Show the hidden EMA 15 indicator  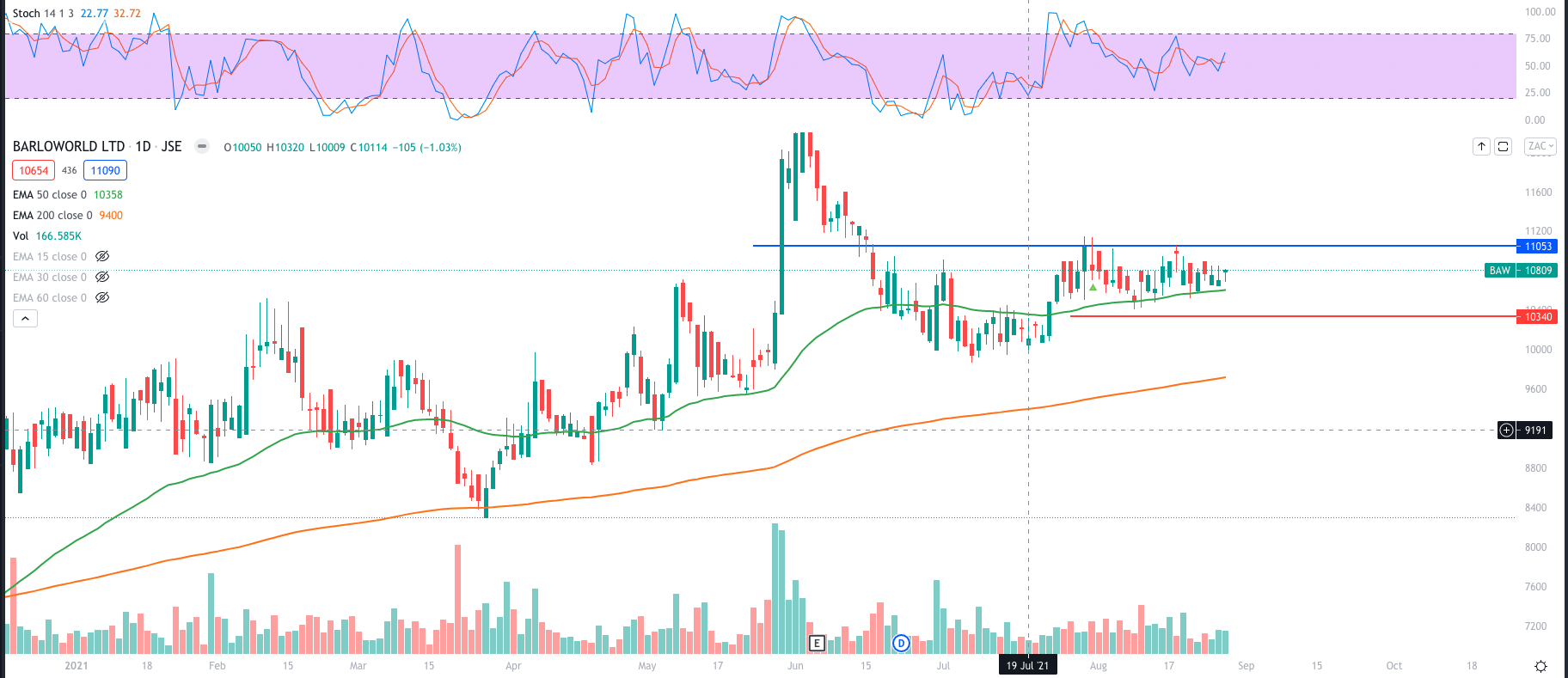[102, 256]
